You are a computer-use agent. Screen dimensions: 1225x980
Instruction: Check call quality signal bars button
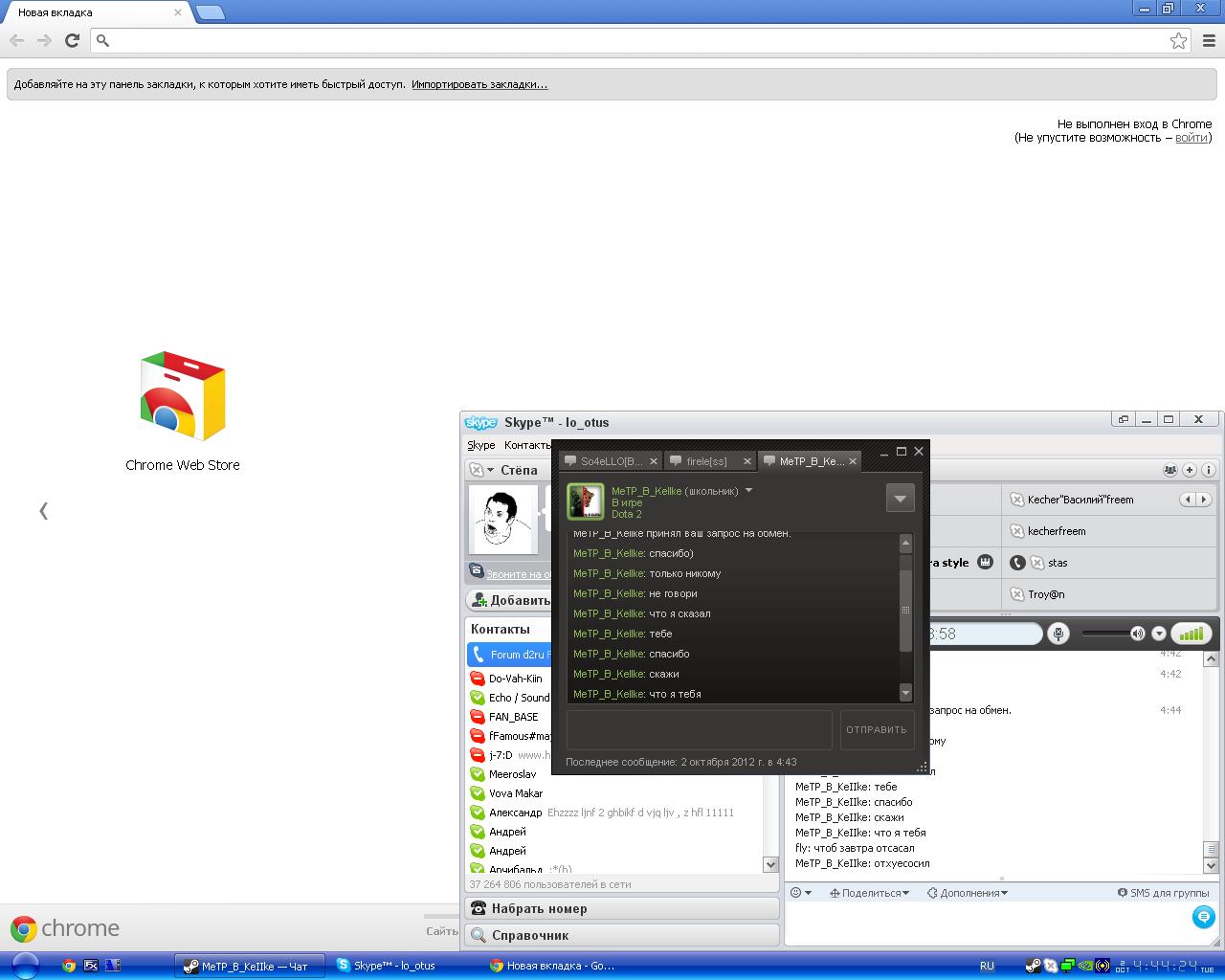1191,634
